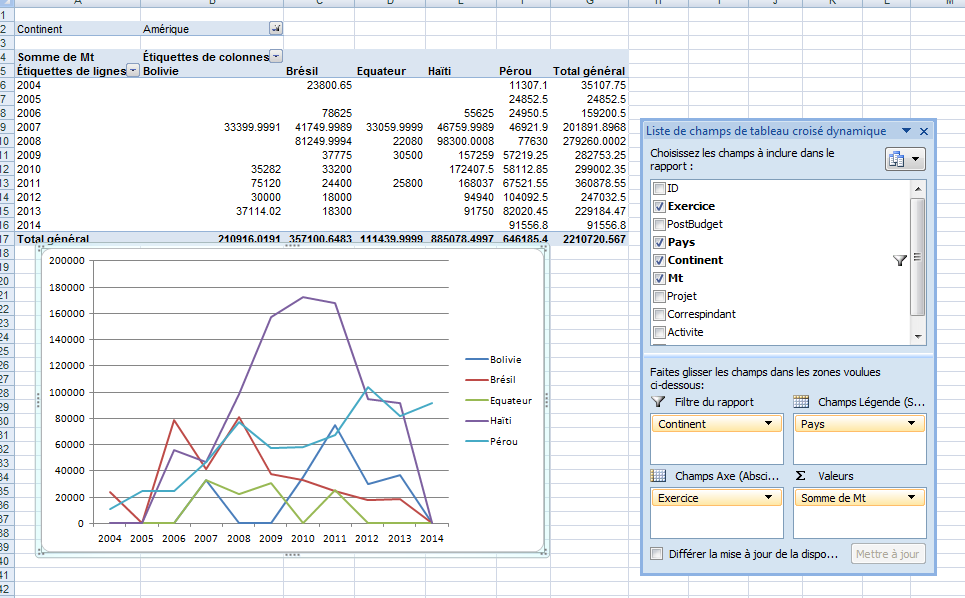Click the Mettre à jour button
Viewport: 965px width, 598px height.
pyautogui.click(x=888, y=554)
